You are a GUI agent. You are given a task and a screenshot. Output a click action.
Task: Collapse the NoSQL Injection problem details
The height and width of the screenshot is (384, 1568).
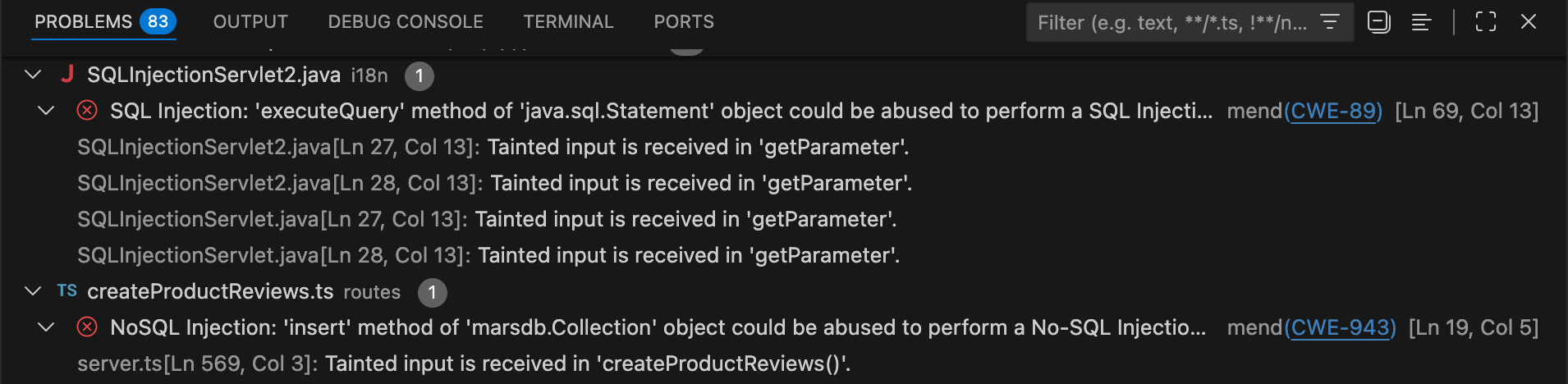click(46, 327)
